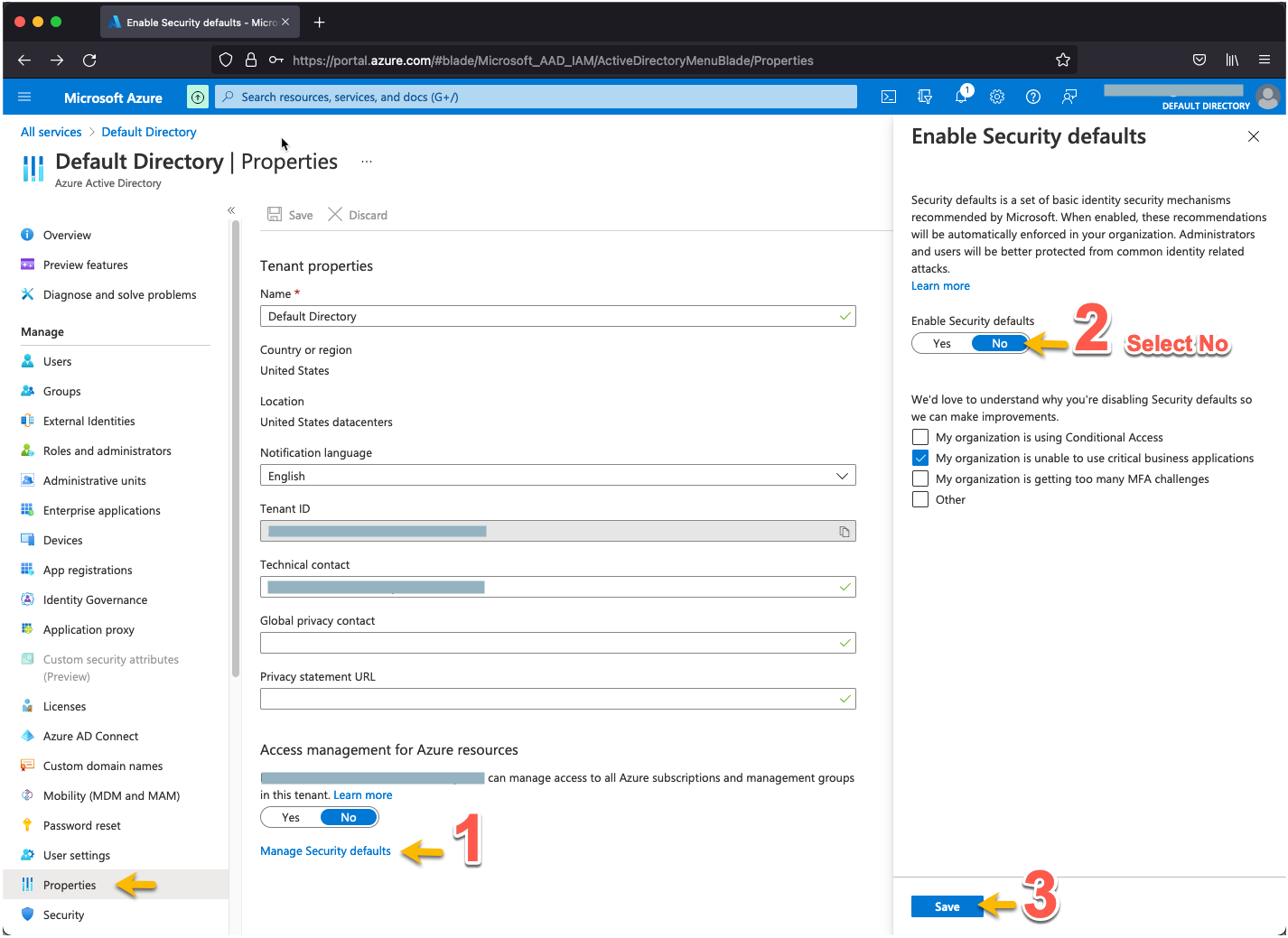This screenshot has width=1288, height=938.
Task: Select Enterprise applications in the sidebar
Action: click(x=101, y=511)
